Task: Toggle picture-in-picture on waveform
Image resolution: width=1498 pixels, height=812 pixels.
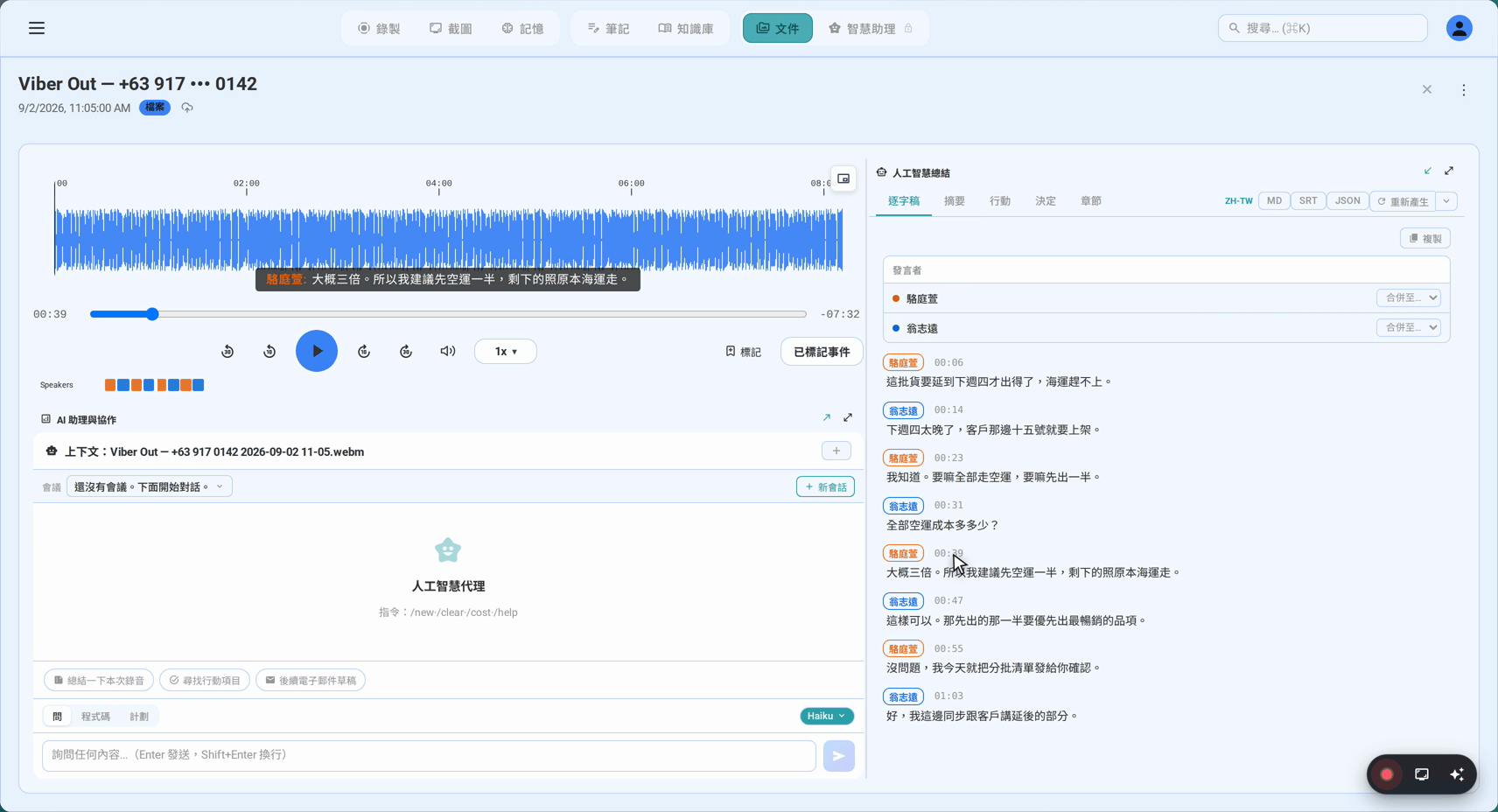Action: coord(843,178)
